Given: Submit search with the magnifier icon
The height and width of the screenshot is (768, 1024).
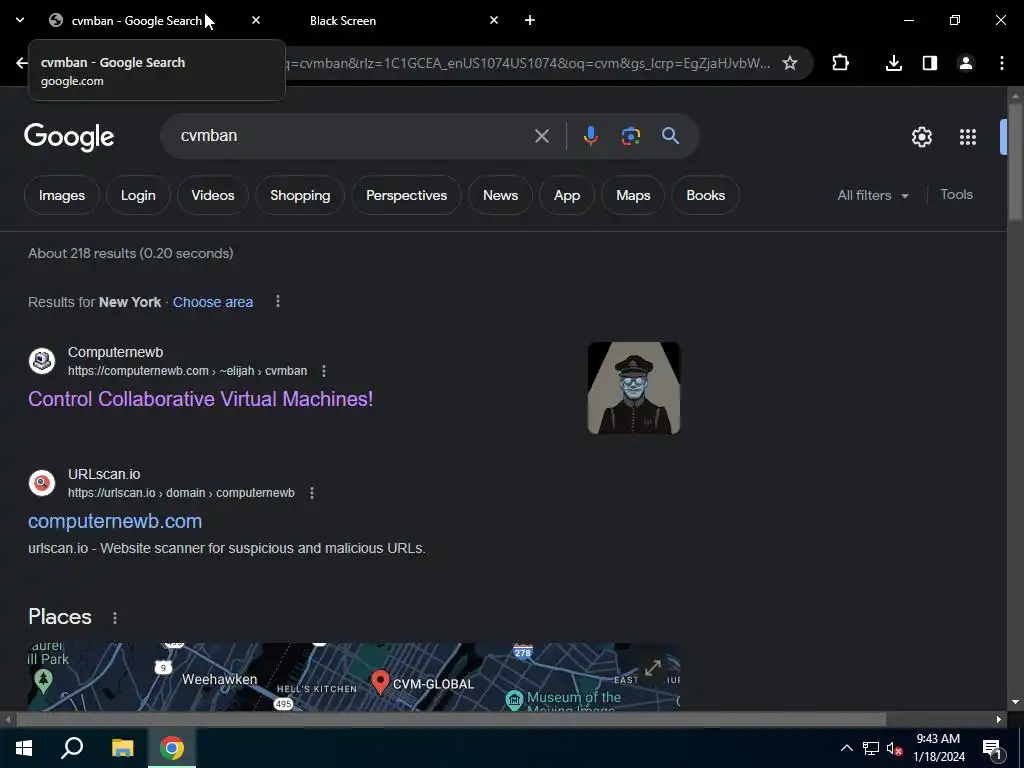Looking at the screenshot, I should [670, 136].
